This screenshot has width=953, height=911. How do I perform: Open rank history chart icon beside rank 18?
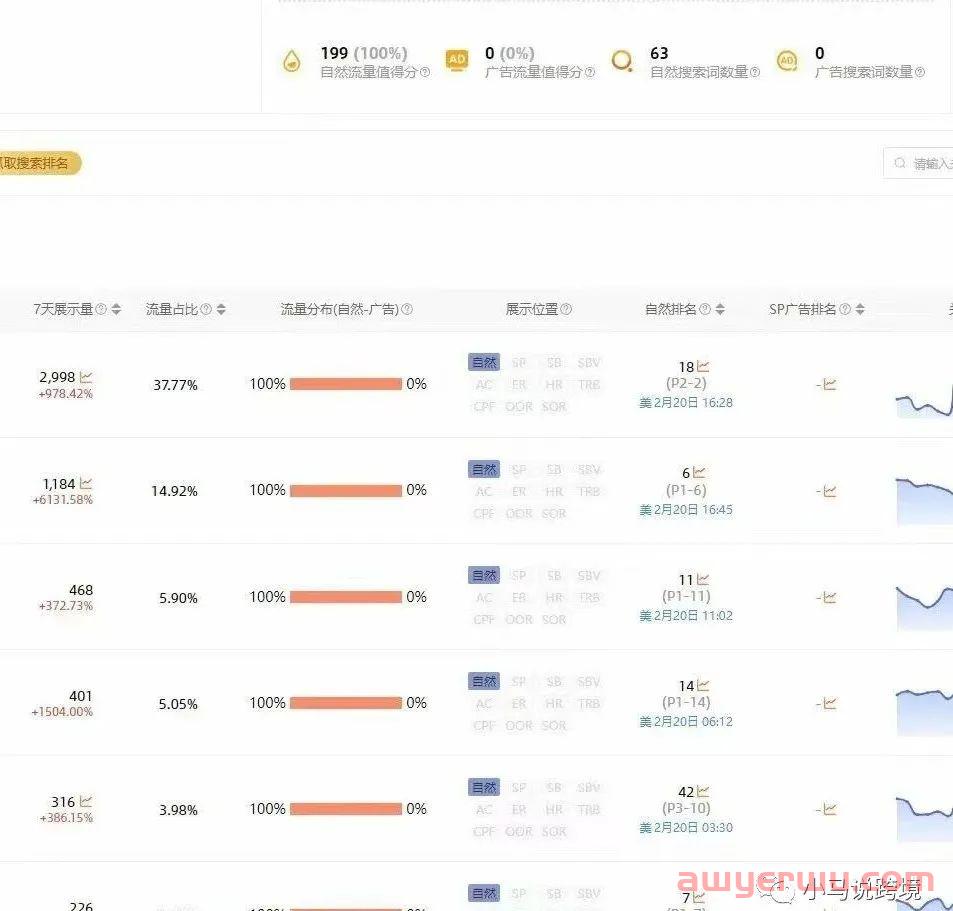(703, 366)
